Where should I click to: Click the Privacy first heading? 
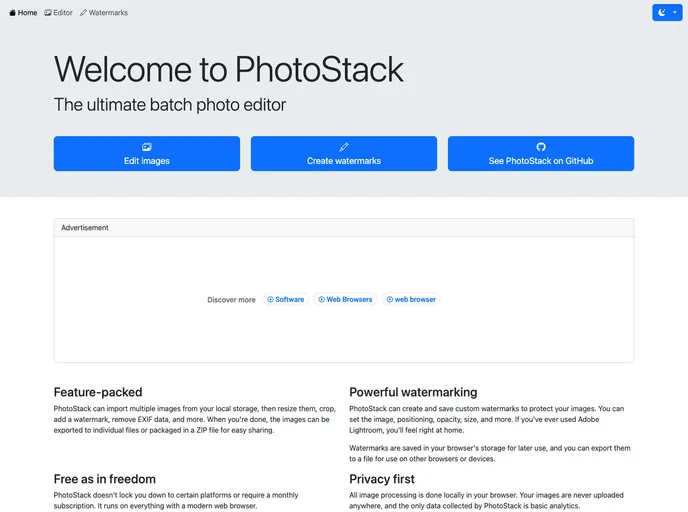[382, 479]
